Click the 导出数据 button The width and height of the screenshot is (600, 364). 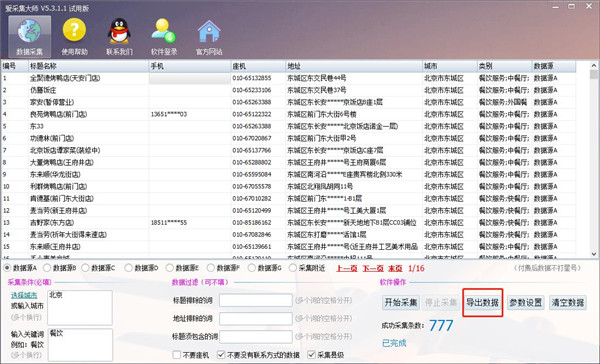pos(483,302)
